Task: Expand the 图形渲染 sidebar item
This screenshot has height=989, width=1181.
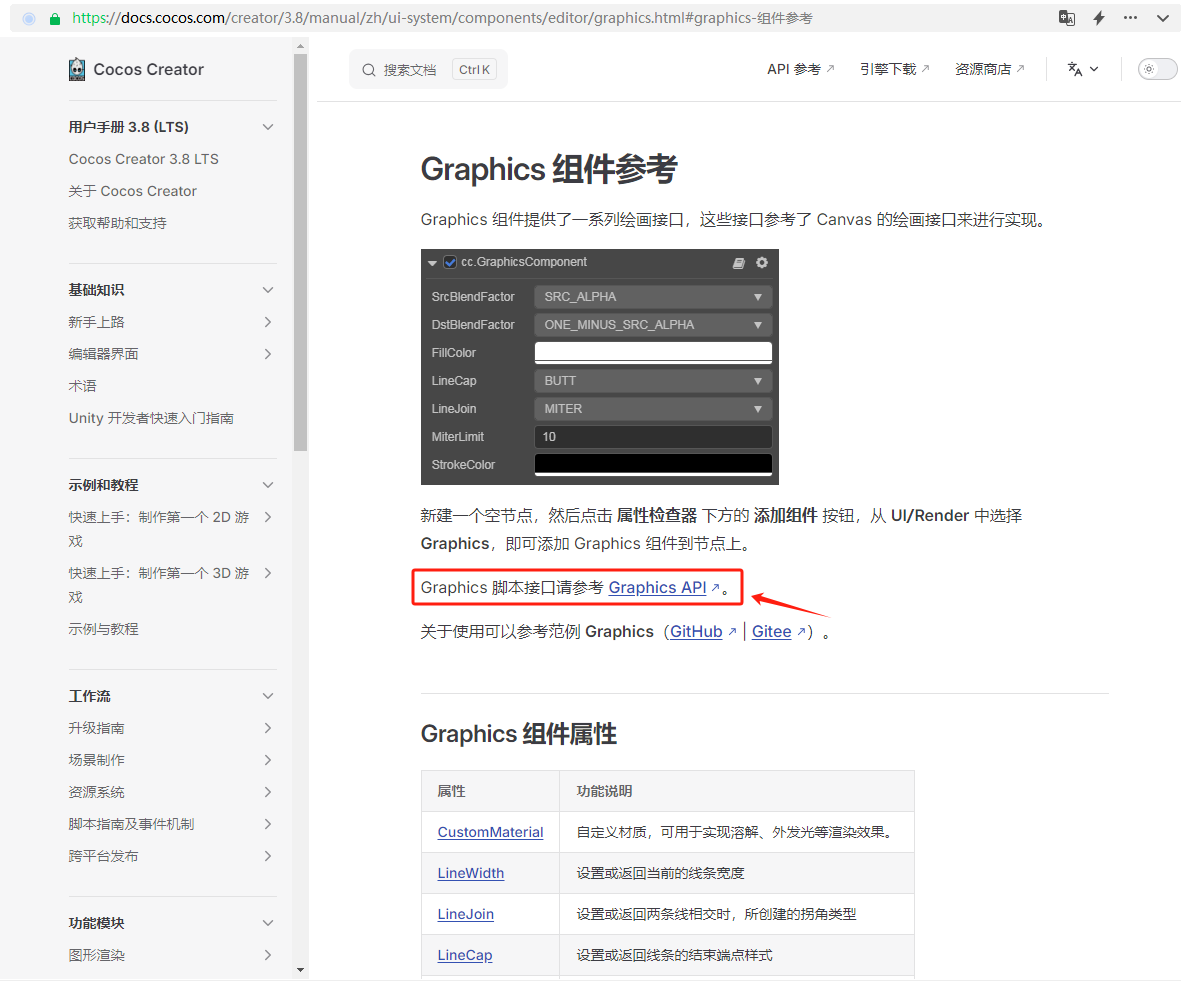Action: click(x=267, y=955)
